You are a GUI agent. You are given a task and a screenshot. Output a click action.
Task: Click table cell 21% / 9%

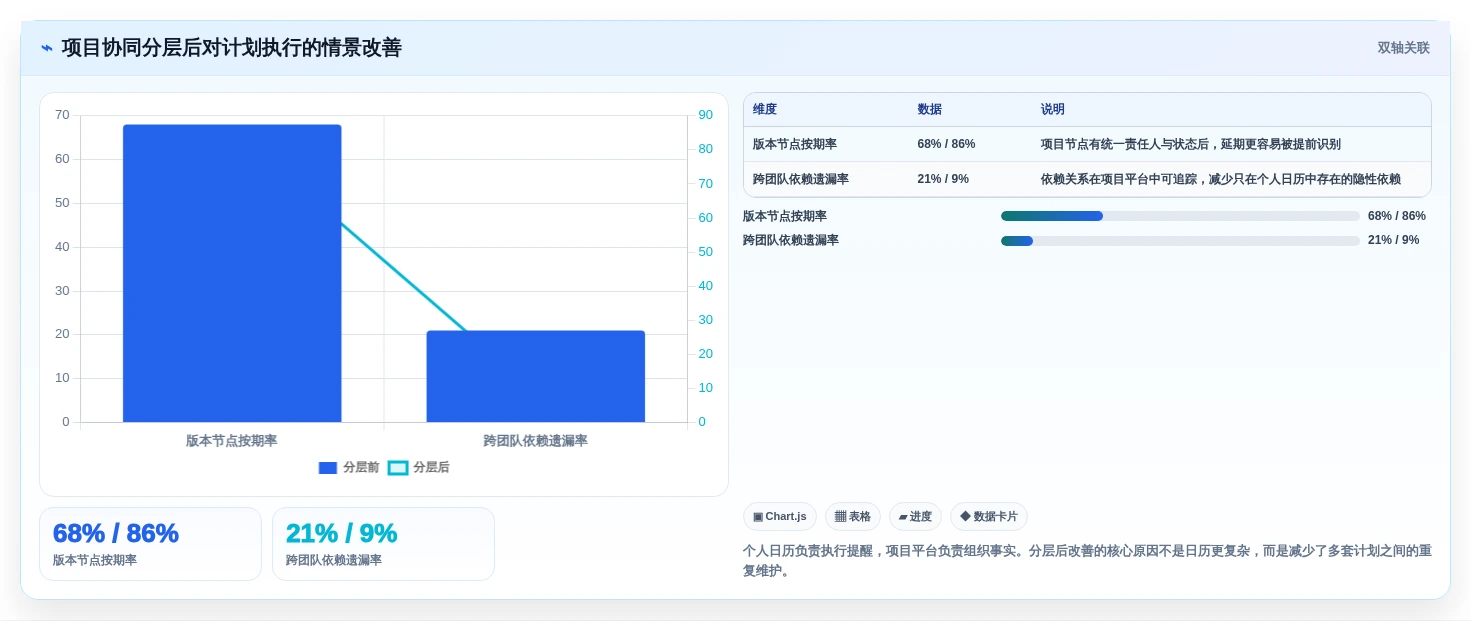(943, 179)
